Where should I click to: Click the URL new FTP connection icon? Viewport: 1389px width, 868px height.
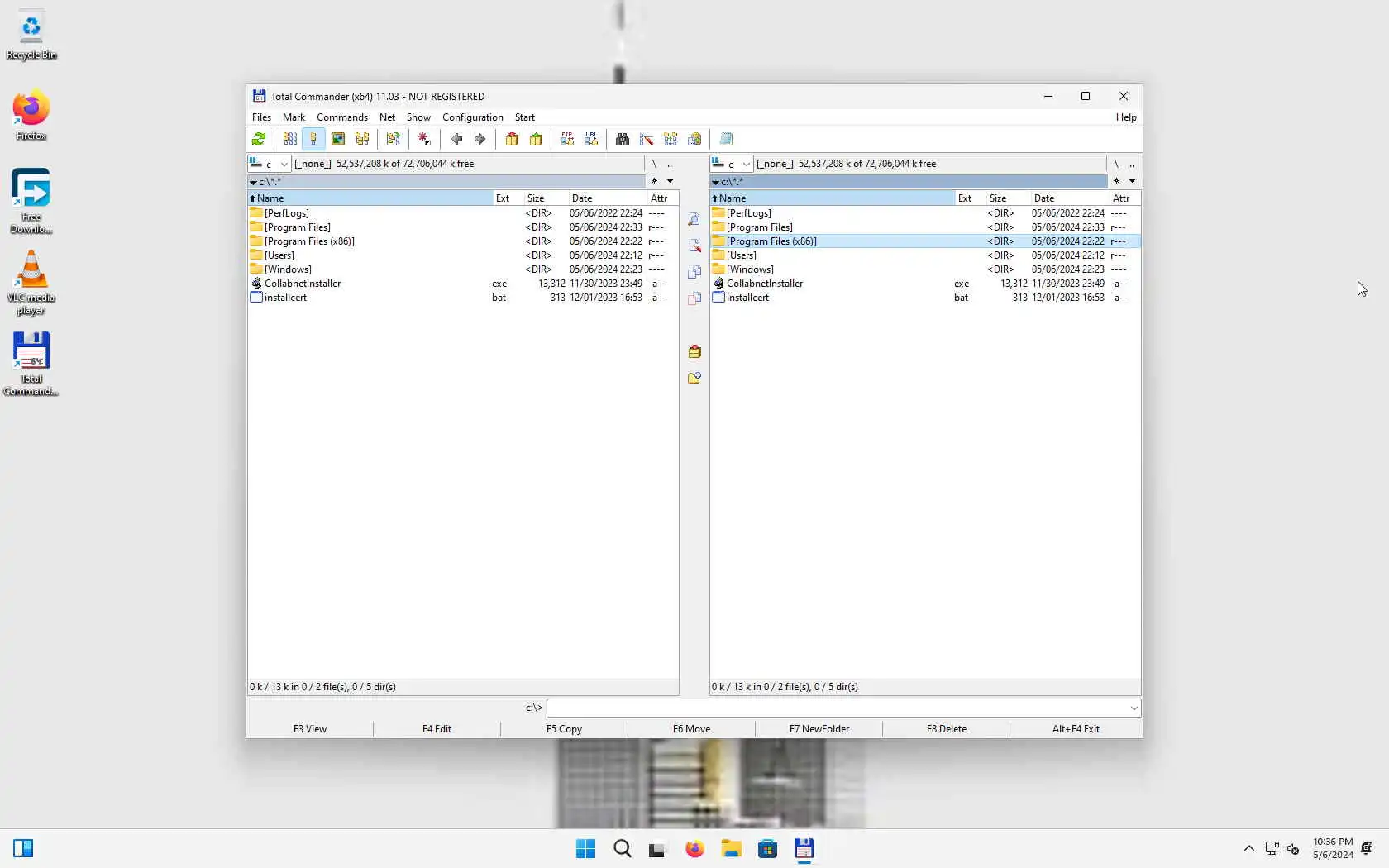coord(591,139)
